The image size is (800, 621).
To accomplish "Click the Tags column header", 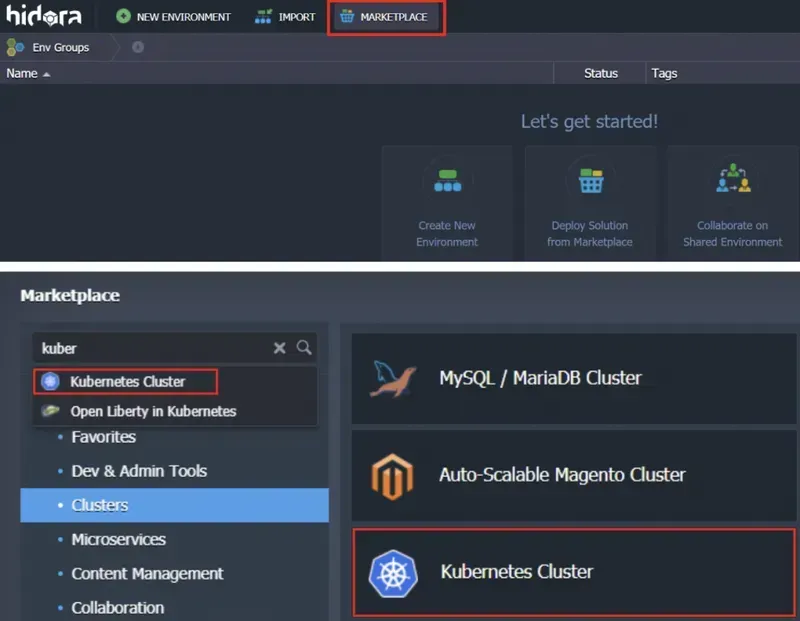I will click(664, 73).
